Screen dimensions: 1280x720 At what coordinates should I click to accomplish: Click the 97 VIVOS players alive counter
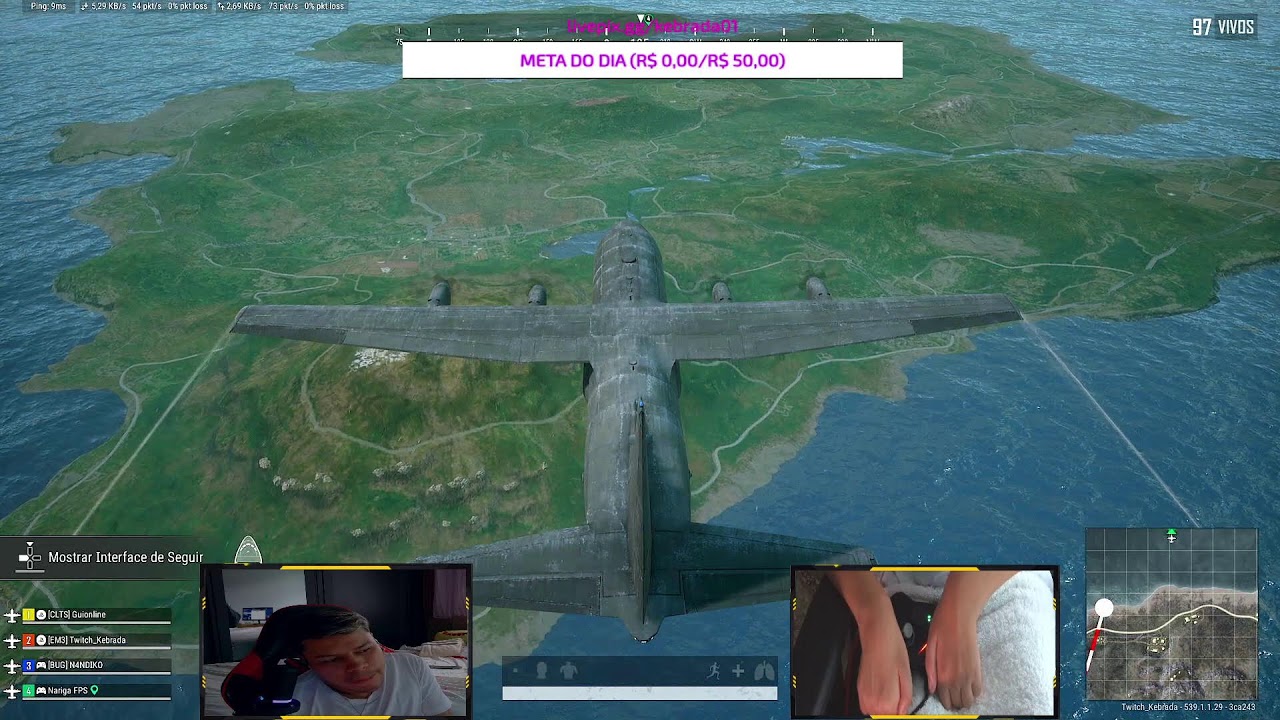pyautogui.click(x=1223, y=27)
